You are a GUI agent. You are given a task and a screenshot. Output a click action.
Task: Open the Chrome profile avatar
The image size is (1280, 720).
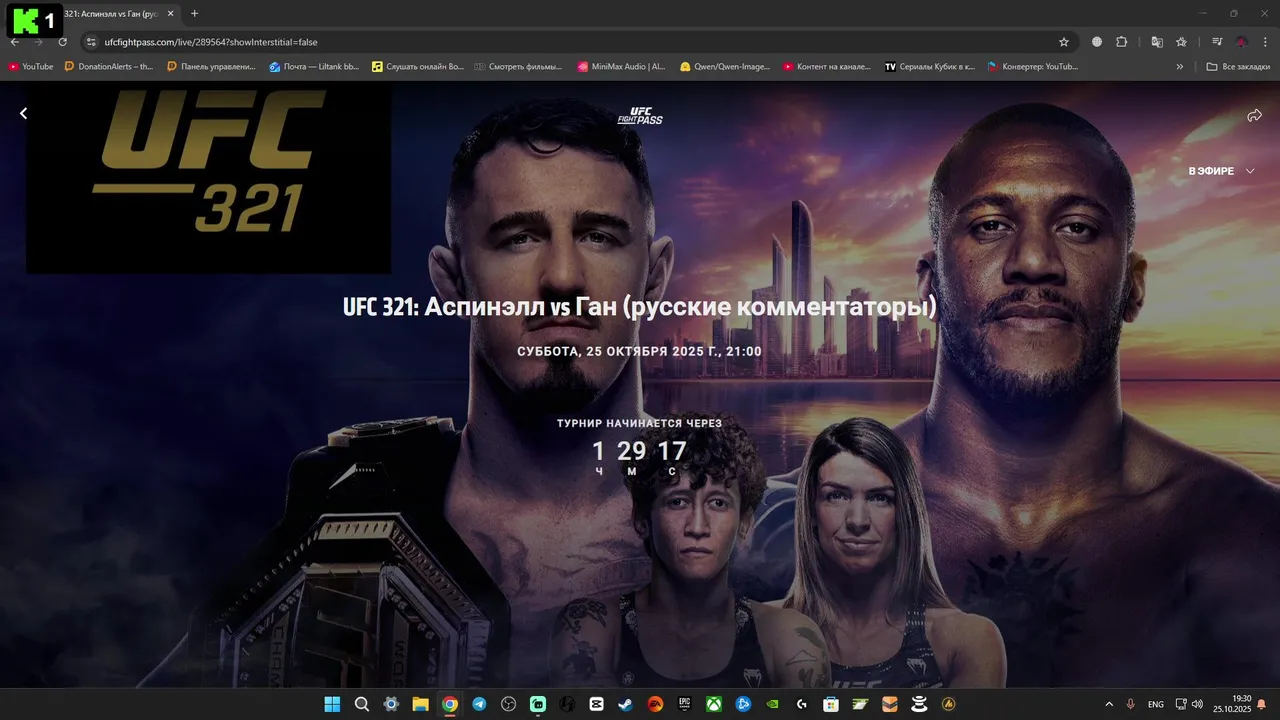pos(1241,42)
